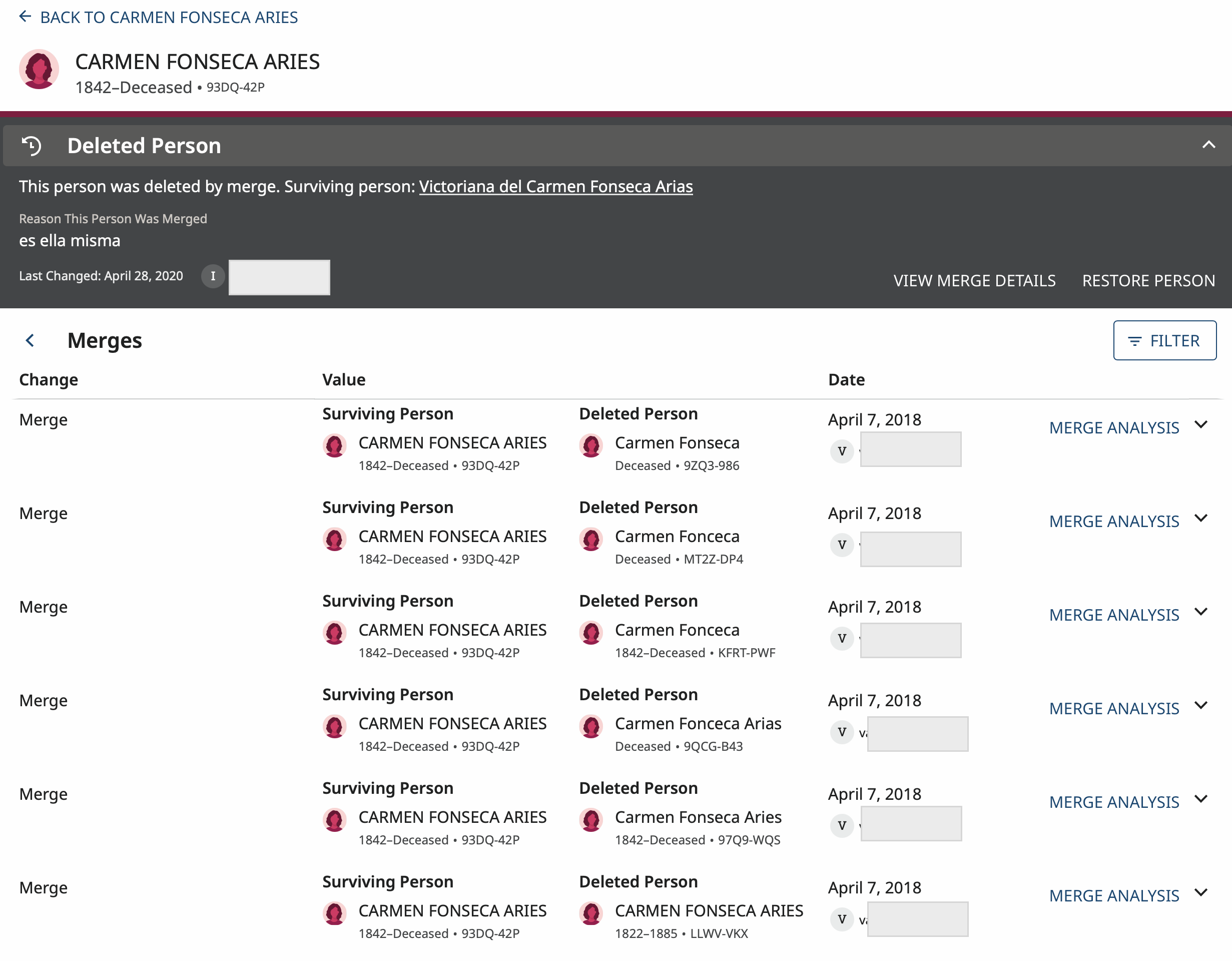
Task: Click surviving person avatar in the 9QCG-B43 merge row
Action: click(334, 726)
